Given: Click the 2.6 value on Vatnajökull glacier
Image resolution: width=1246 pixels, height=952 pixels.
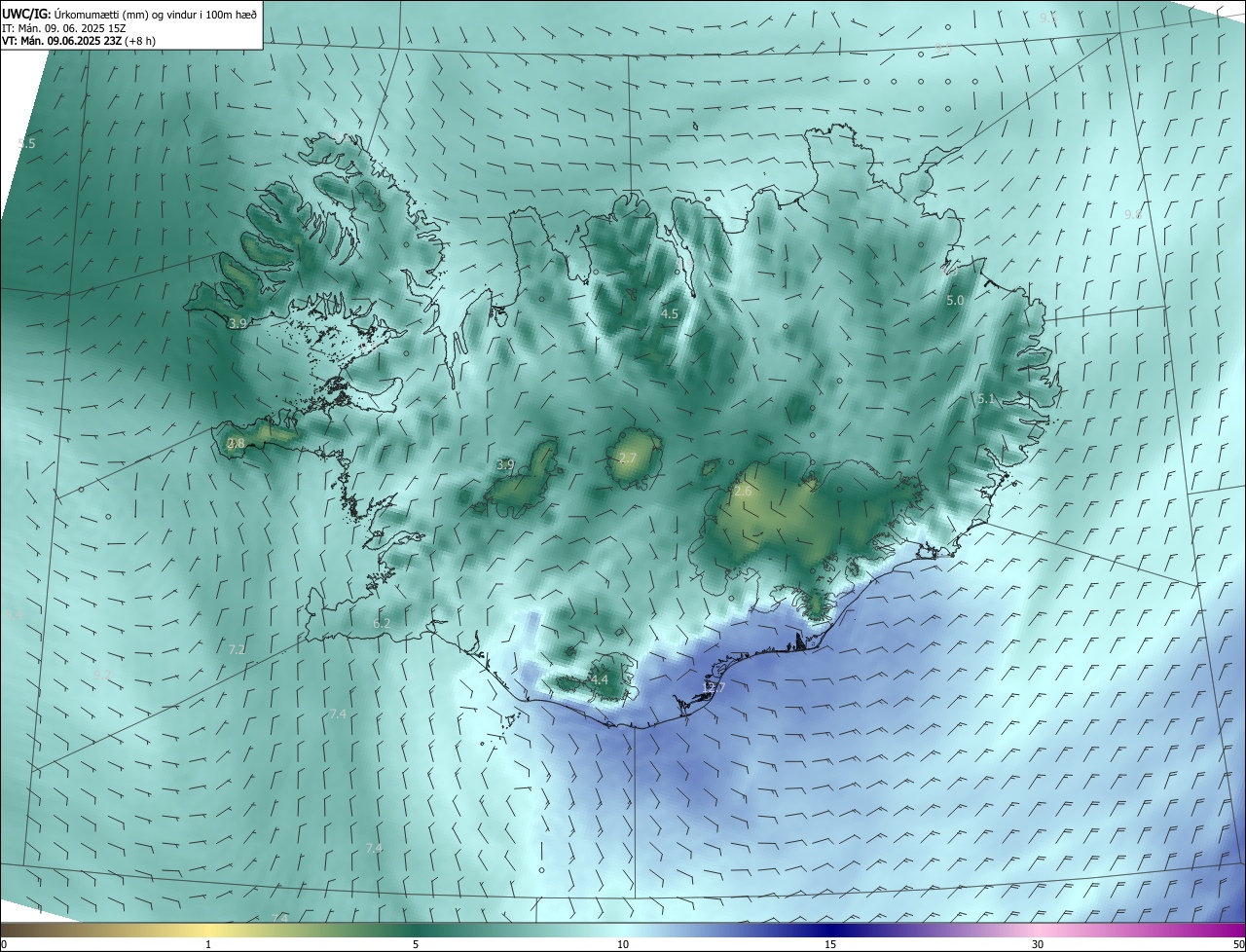Looking at the screenshot, I should pos(743,492).
